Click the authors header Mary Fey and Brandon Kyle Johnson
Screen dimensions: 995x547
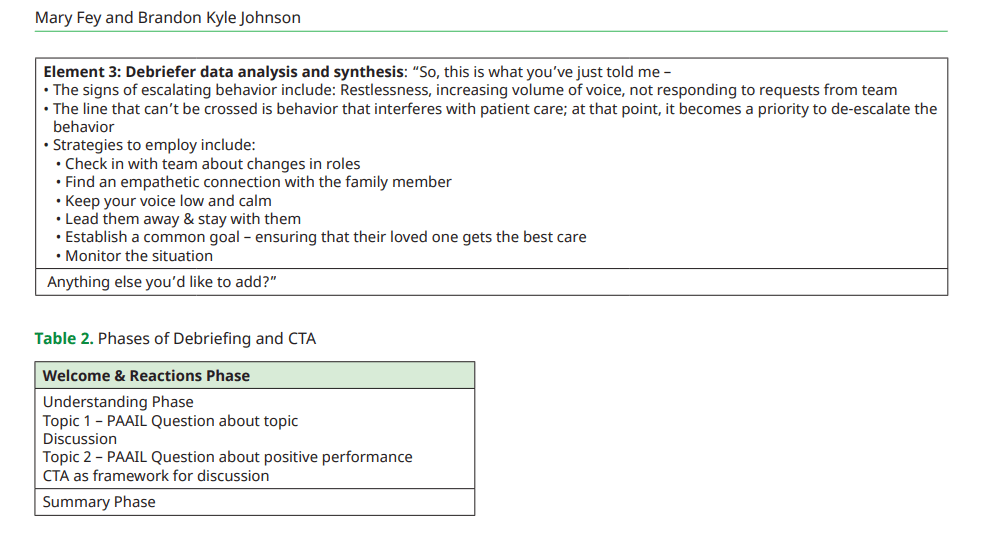coord(167,18)
